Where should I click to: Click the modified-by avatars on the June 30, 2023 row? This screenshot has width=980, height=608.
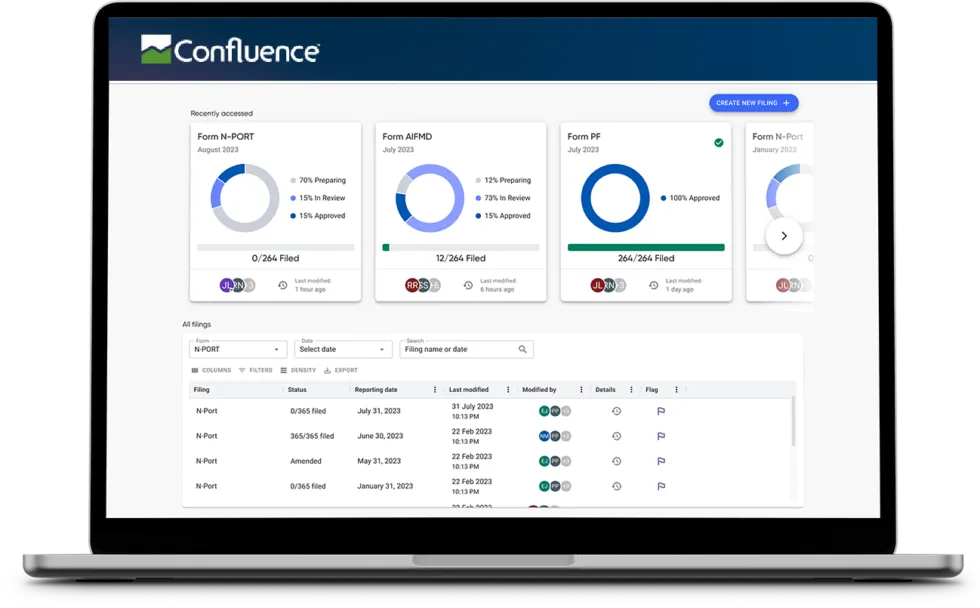pos(555,436)
